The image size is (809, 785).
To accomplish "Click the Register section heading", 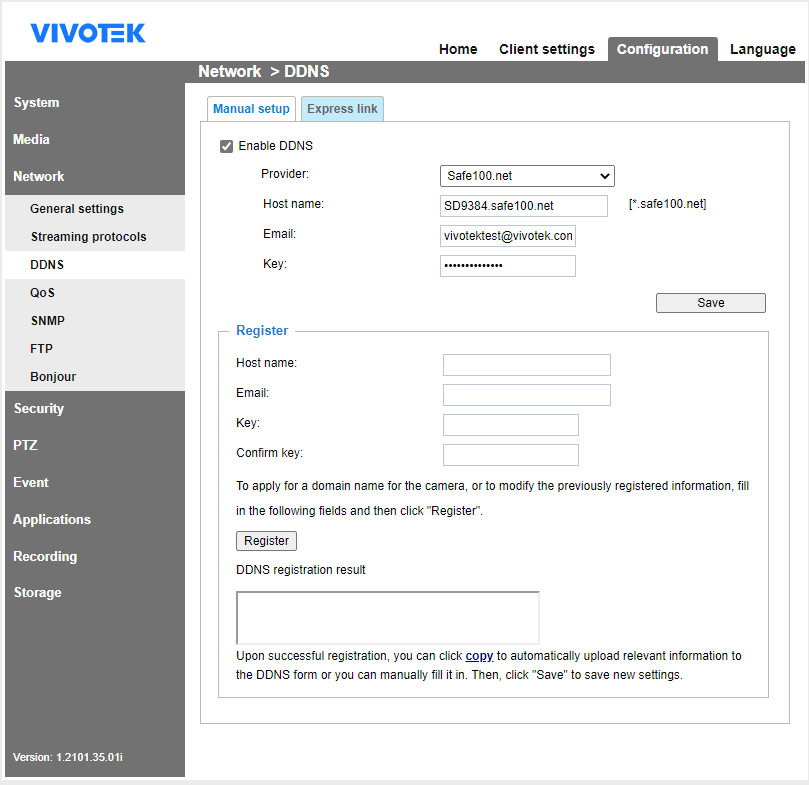I will tap(262, 331).
